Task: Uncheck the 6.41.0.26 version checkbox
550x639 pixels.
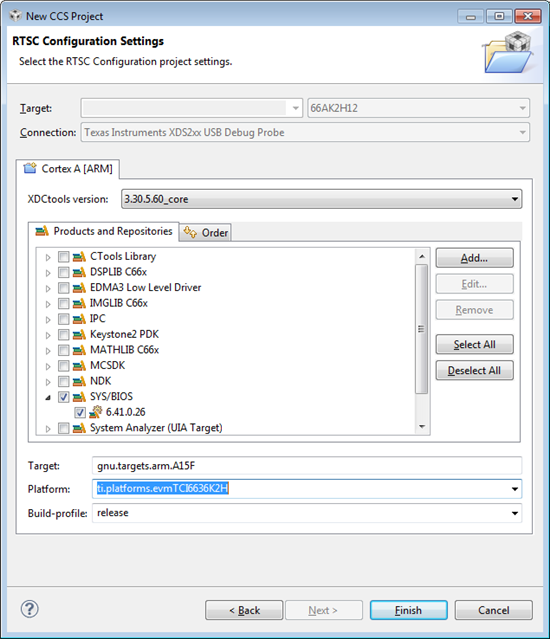Action: click(80, 412)
